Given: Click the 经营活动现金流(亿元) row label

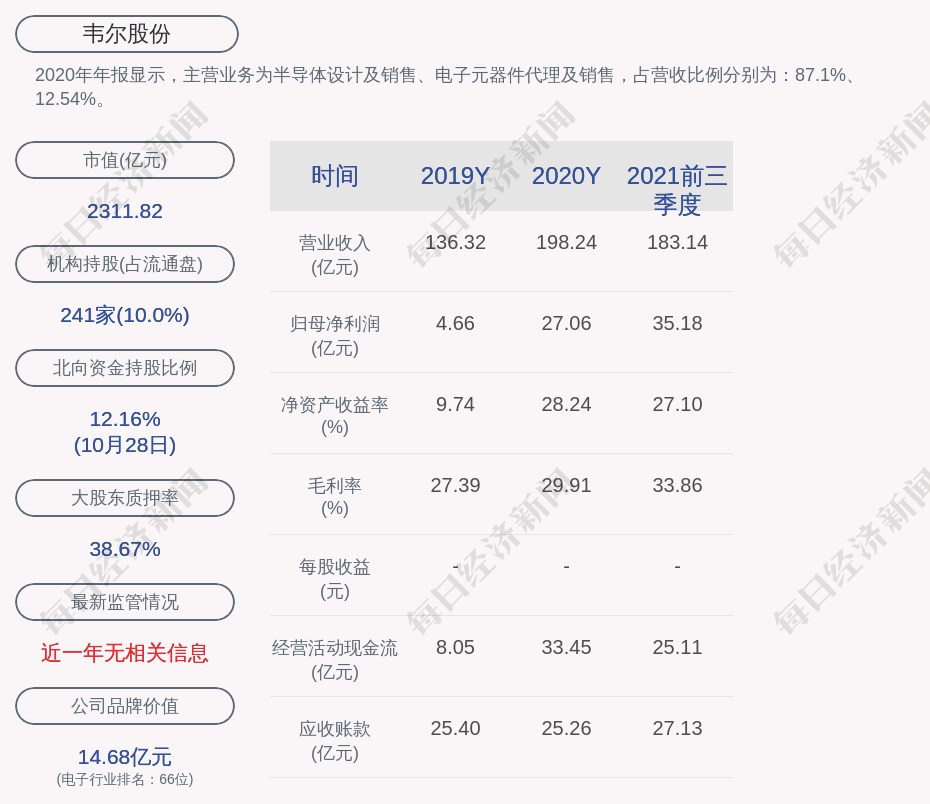Looking at the screenshot, I should [335, 660].
